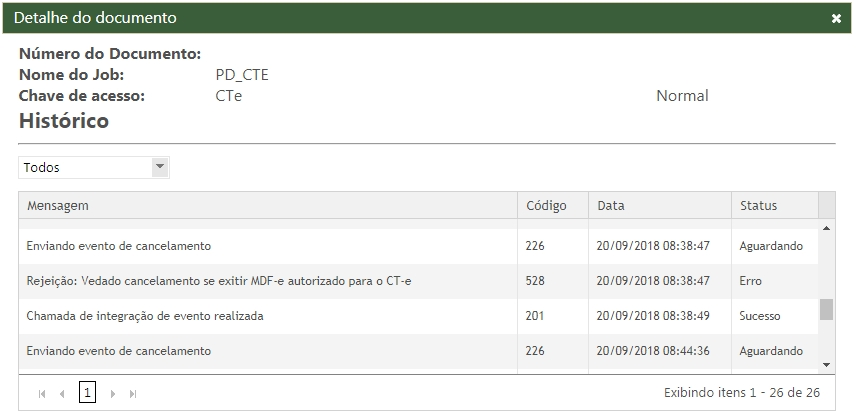Screen dimensions: 856x414
Task: Click the Sucesso status cell
Action: 760,316
